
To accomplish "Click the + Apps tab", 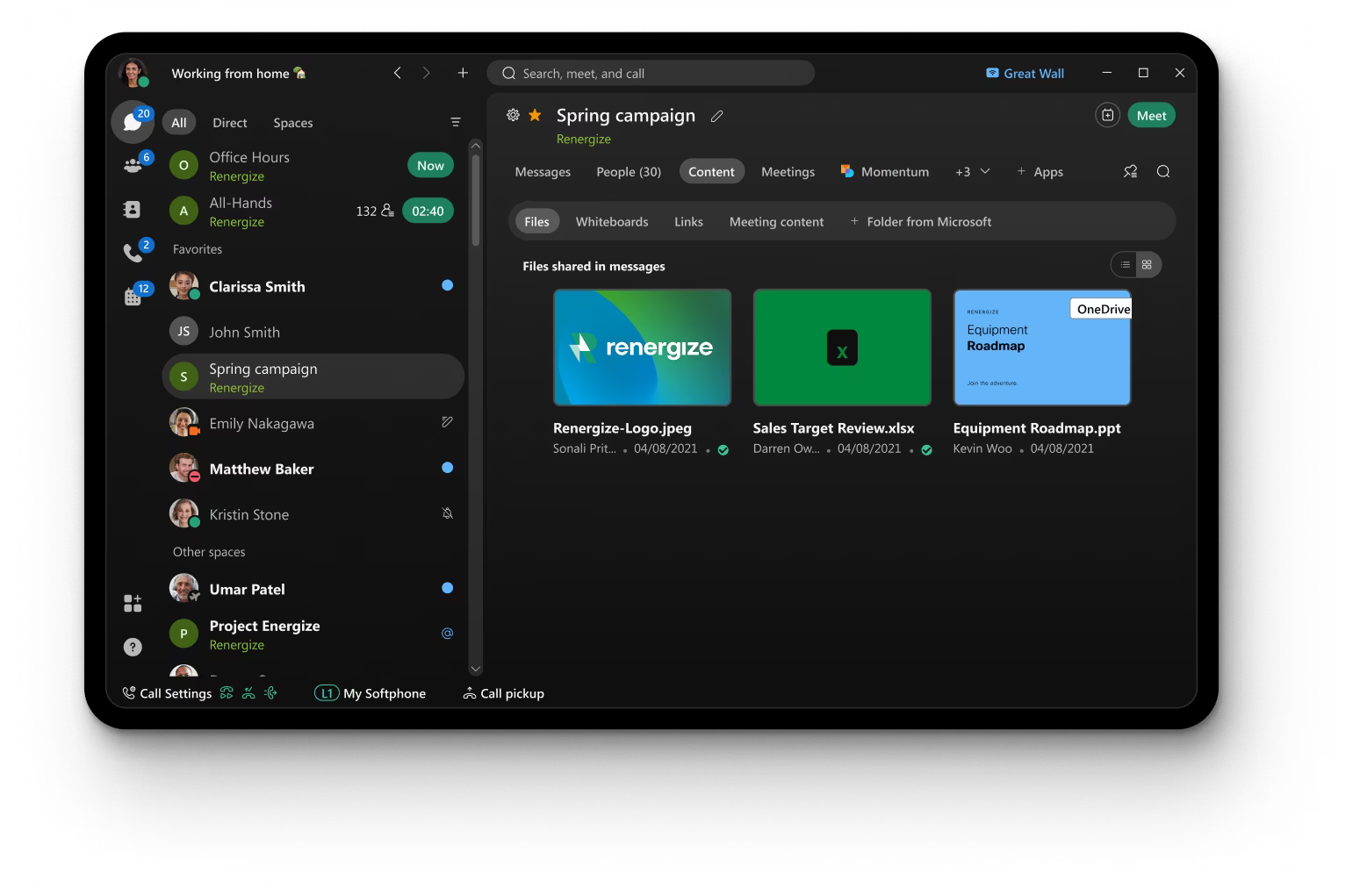I will tap(1040, 172).
